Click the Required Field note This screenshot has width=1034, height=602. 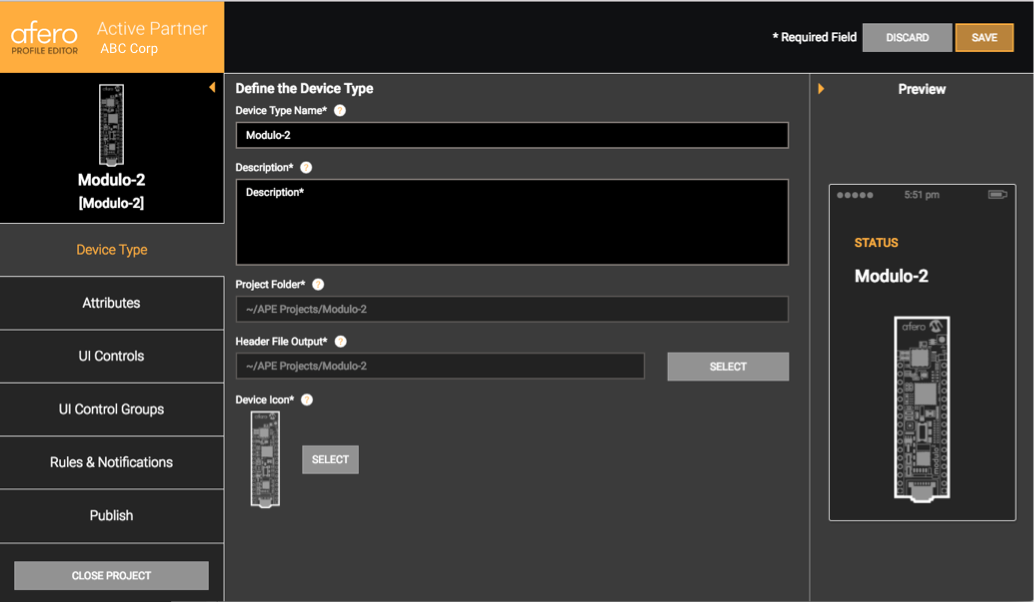point(814,38)
